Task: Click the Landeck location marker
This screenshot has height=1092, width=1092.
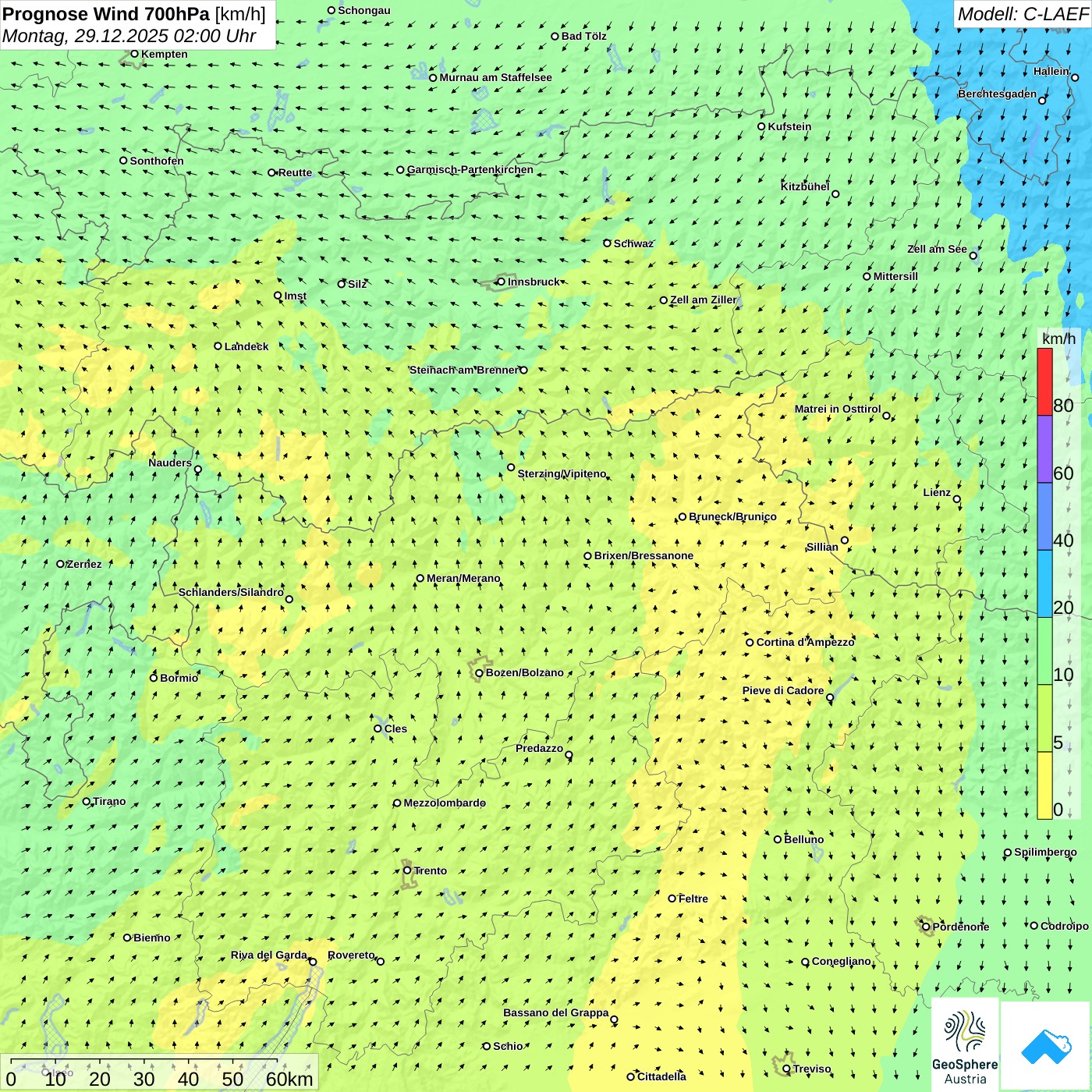Action: coord(218,346)
